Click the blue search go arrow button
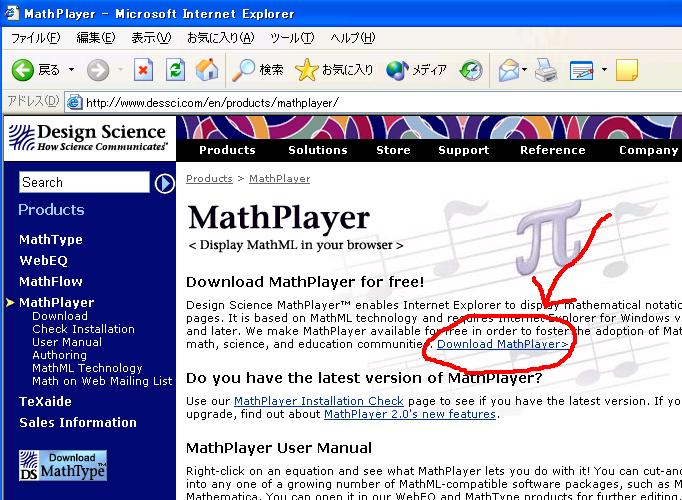The height and width of the screenshot is (500, 682). [164, 183]
